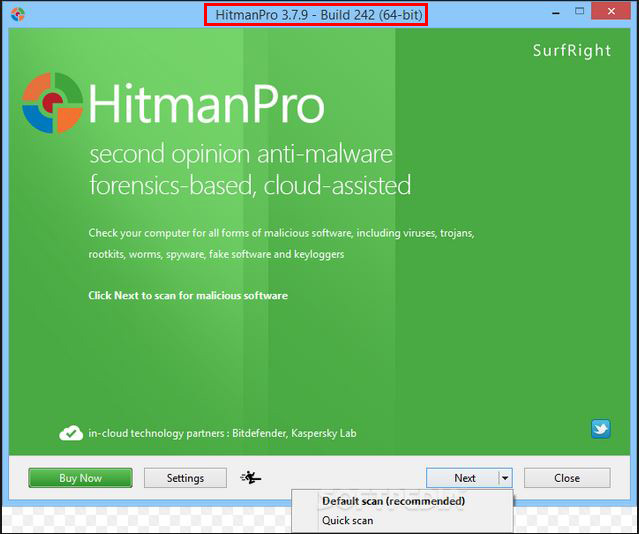Click in-cloud technology partners text
639x534 pixels.
click(222, 433)
